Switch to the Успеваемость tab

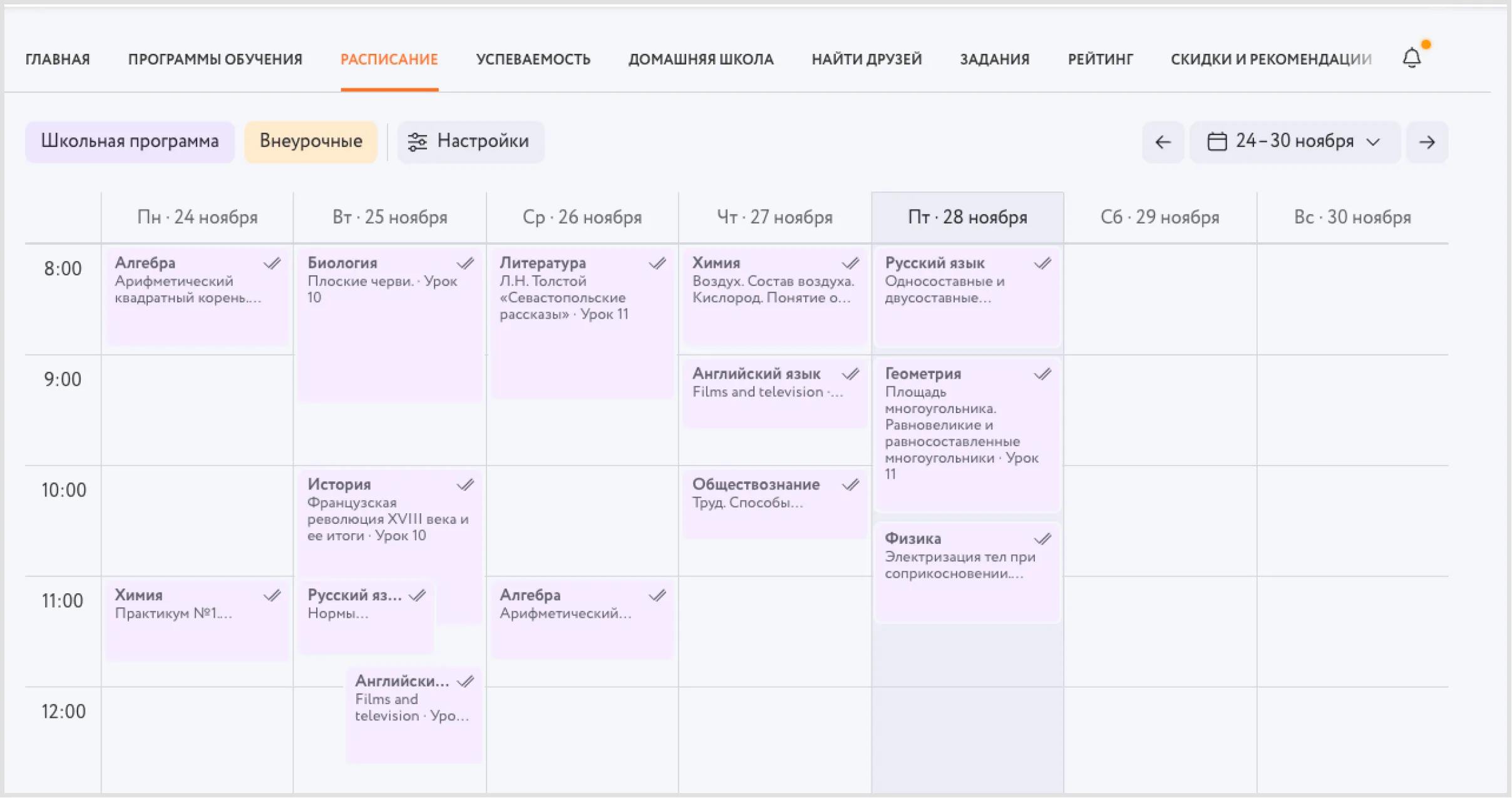click(533, 59)
